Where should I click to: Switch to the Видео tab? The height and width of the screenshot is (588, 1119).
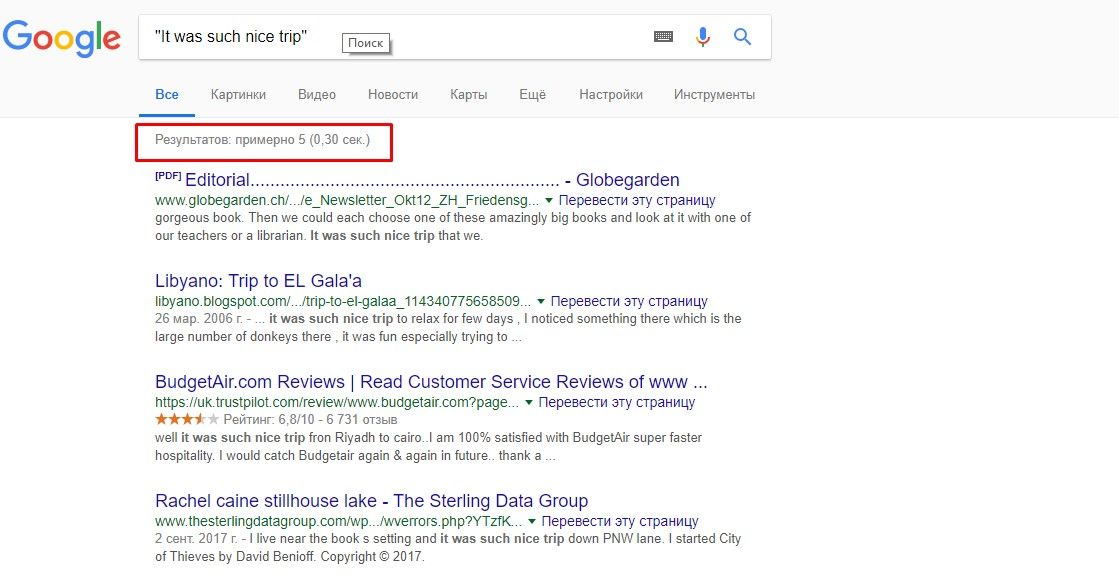(317, 94)
